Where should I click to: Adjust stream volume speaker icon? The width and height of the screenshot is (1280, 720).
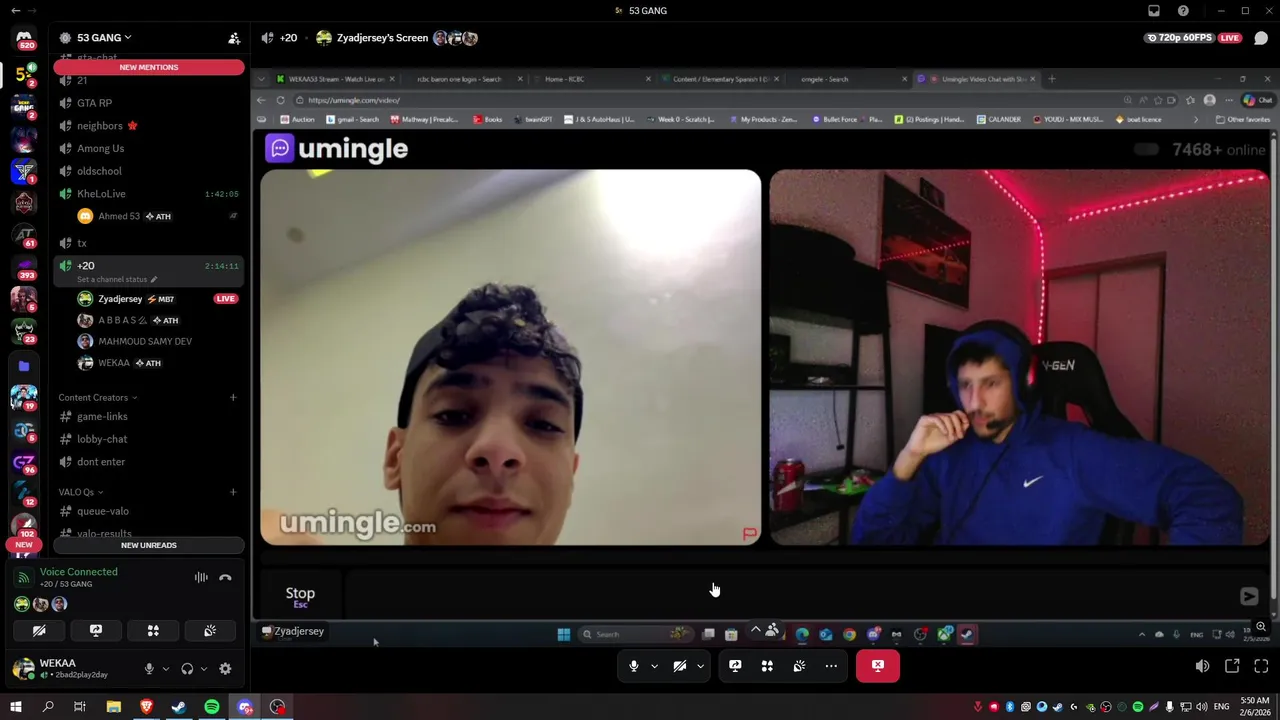1202,666
